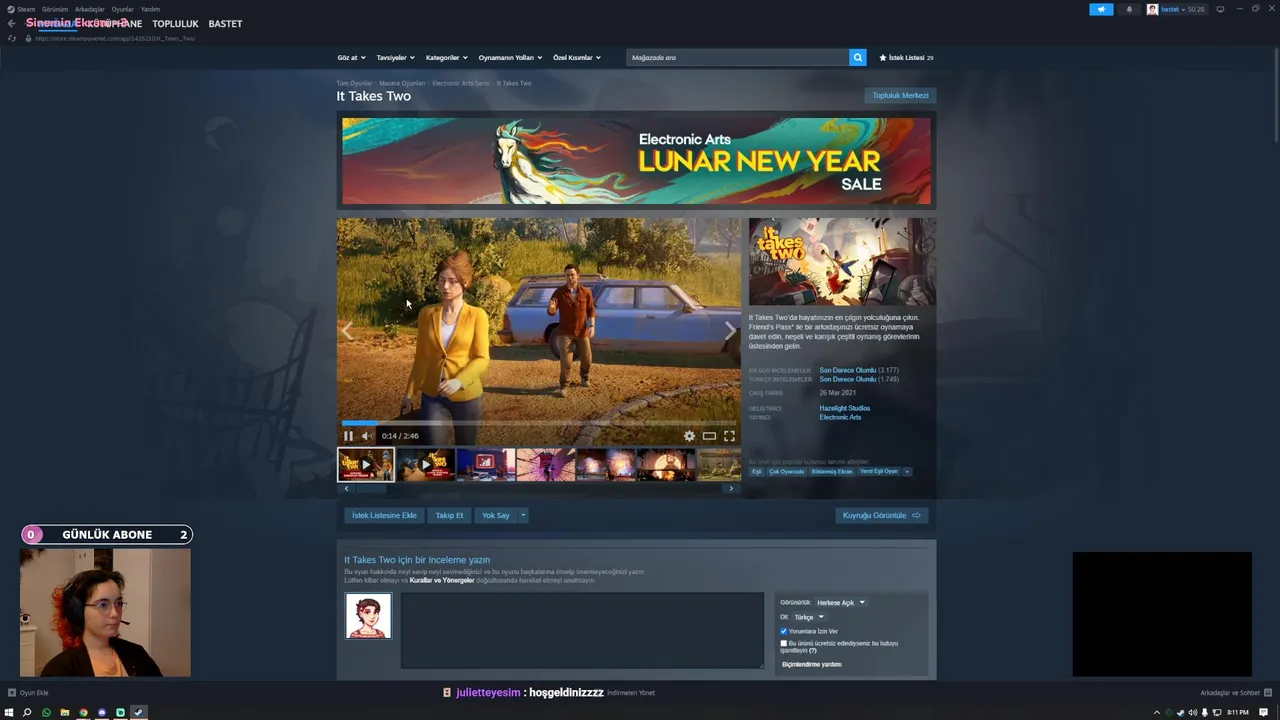Click the video progress bar
This screenshot has height=720, width=1280.
[539, 423]
